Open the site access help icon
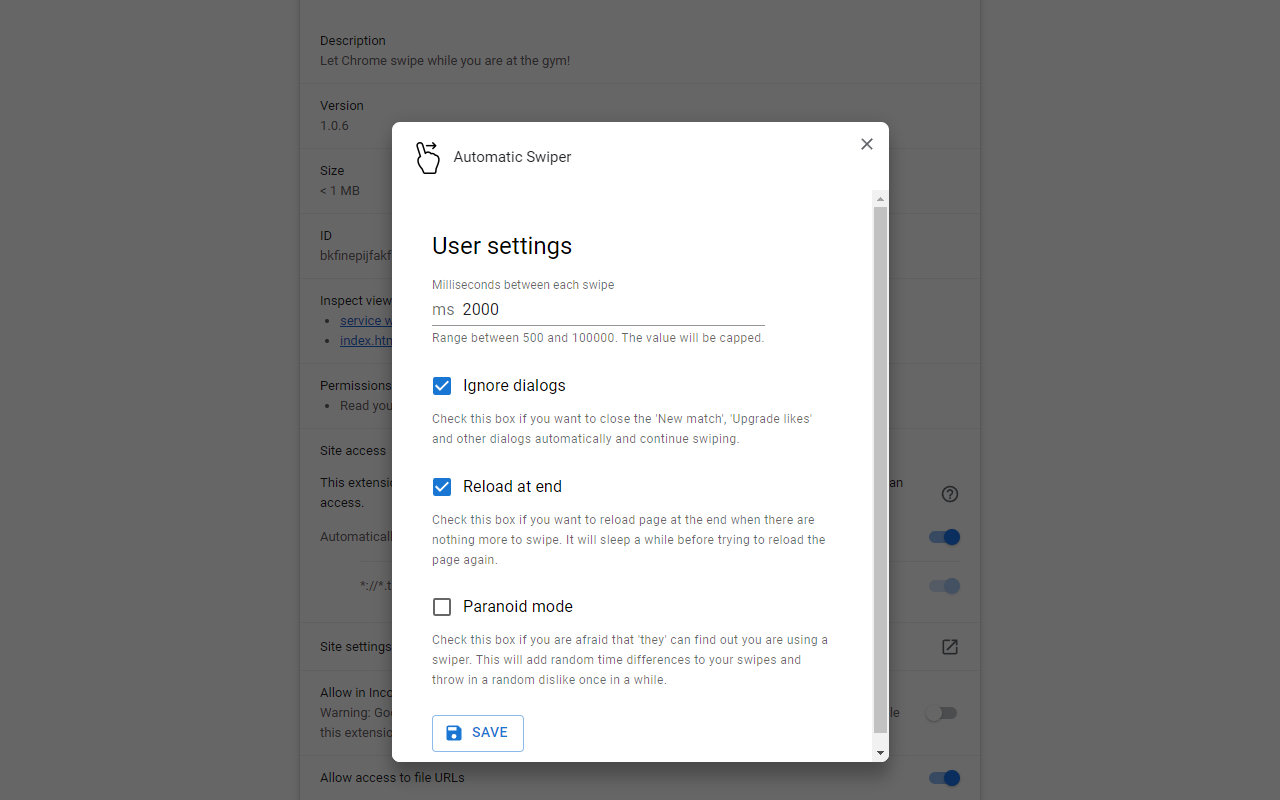This screenshot has width=1280, height=800. (950, 494)
